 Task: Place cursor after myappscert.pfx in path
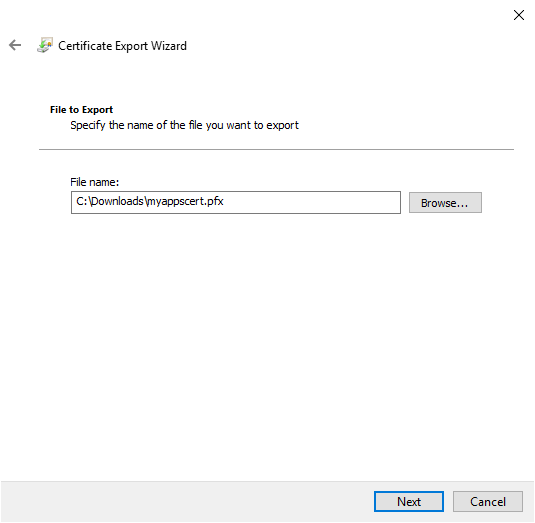pos(224,201)
